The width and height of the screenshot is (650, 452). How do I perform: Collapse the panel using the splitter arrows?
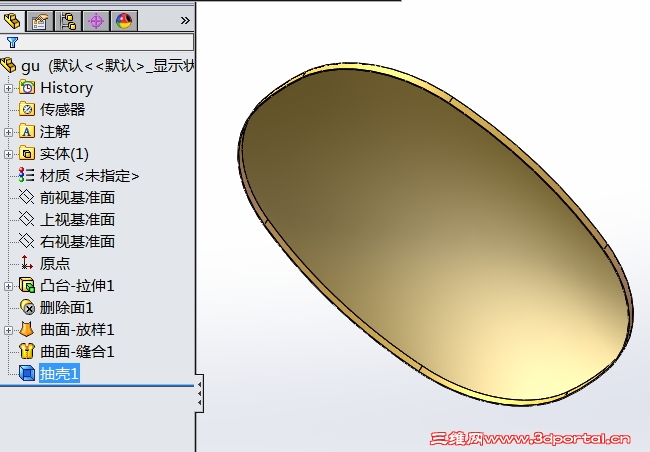[199, 394]
